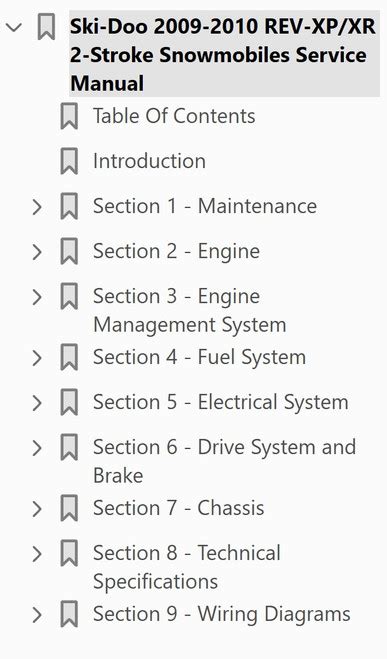Viewport: 387px width, 659px height.
Task: Expand Section 5 - Electrical System
Action: point(37,403)
